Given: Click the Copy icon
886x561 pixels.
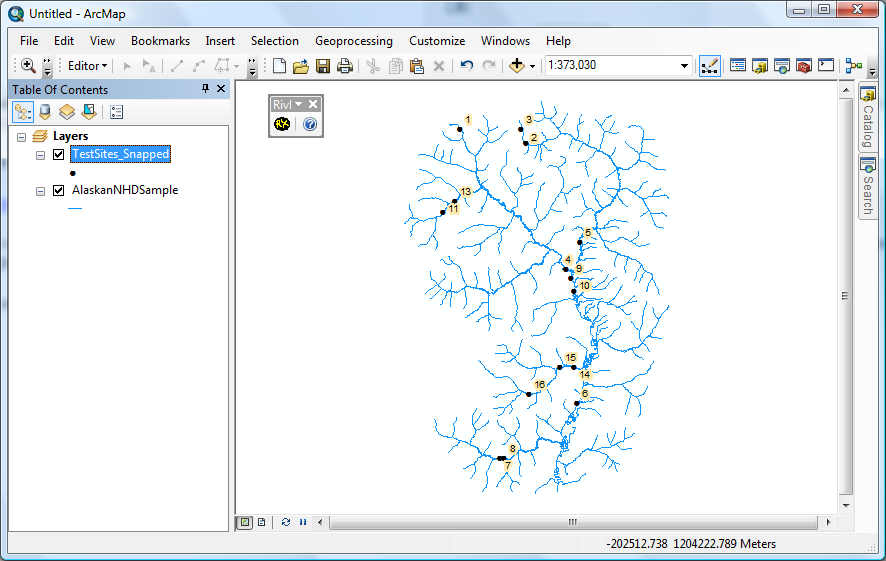Looking at the screenshot, I should [x=396, y=66].
